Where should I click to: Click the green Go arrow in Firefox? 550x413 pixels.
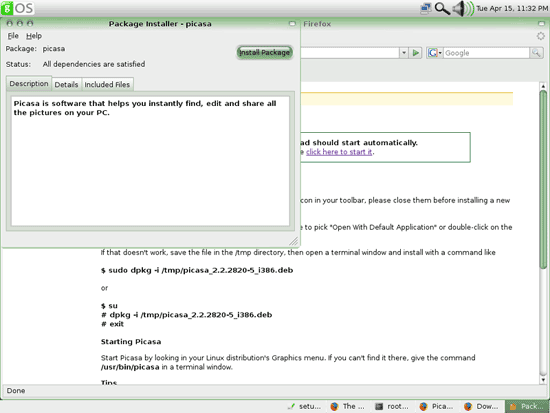(416, 53)
